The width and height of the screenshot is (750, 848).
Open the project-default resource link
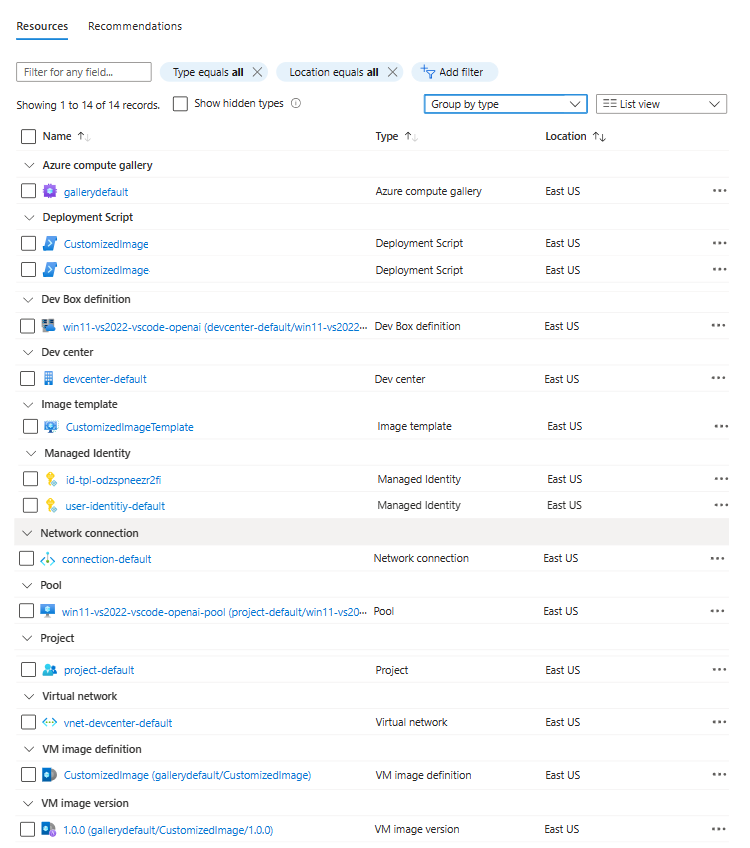point(99,670)
